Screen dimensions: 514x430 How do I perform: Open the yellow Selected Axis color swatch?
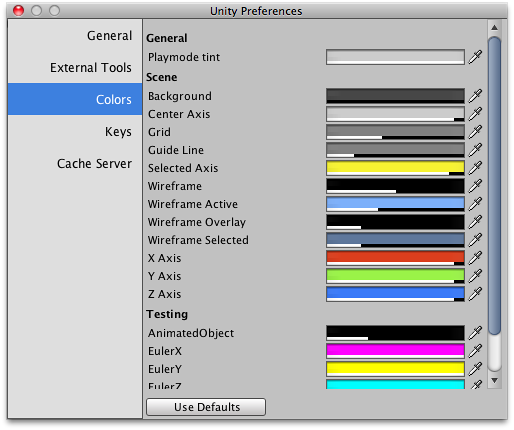pos(395,168)
